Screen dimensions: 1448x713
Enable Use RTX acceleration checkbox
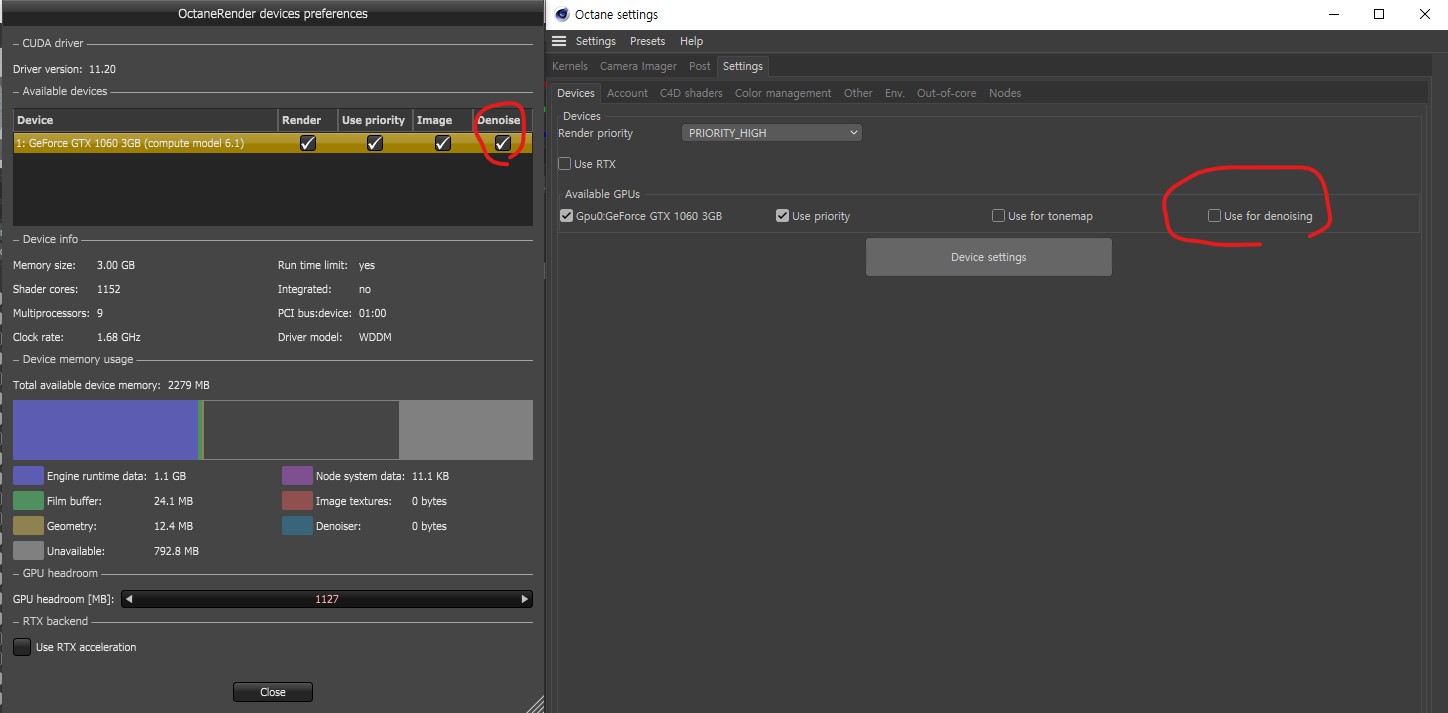(x=22, y=647)
